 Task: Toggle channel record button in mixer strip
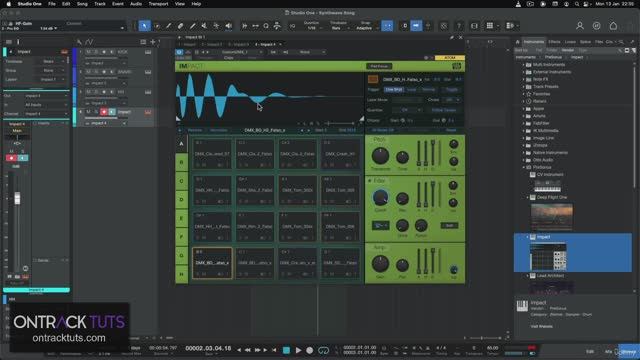11,158
